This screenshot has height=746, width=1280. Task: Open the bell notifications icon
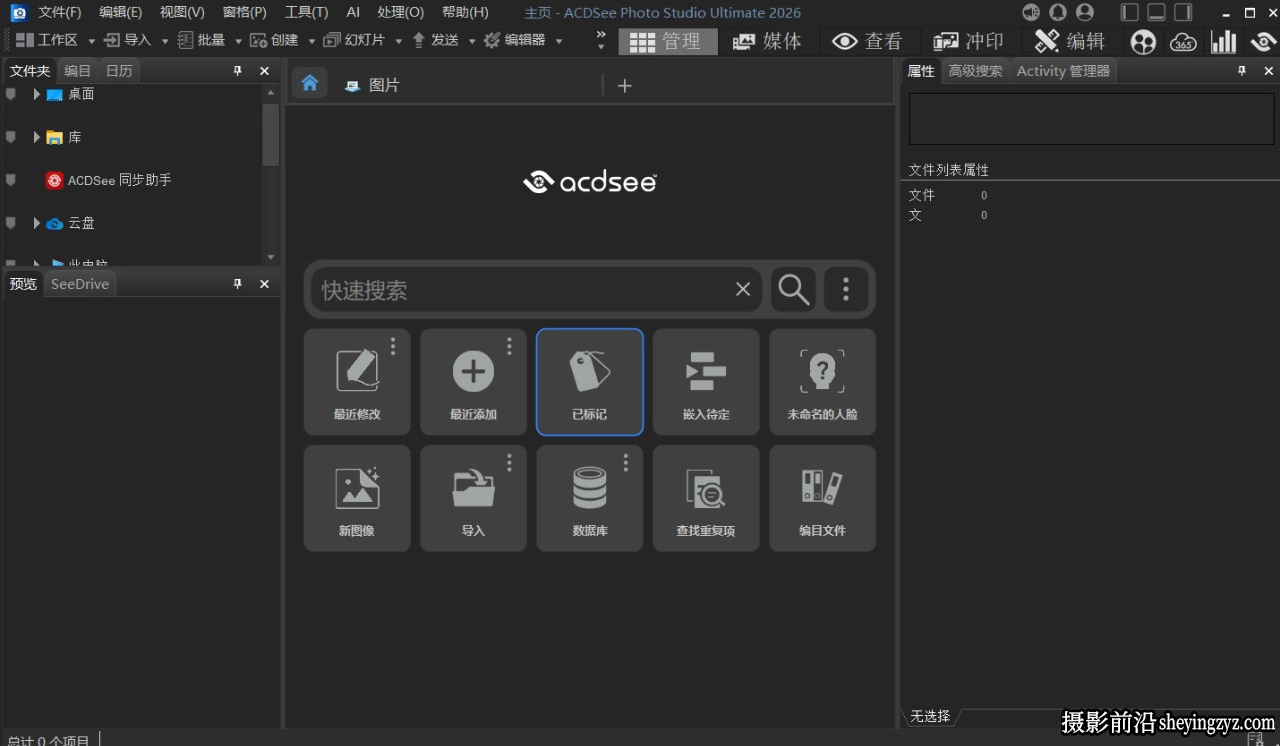coord(1057,12)
